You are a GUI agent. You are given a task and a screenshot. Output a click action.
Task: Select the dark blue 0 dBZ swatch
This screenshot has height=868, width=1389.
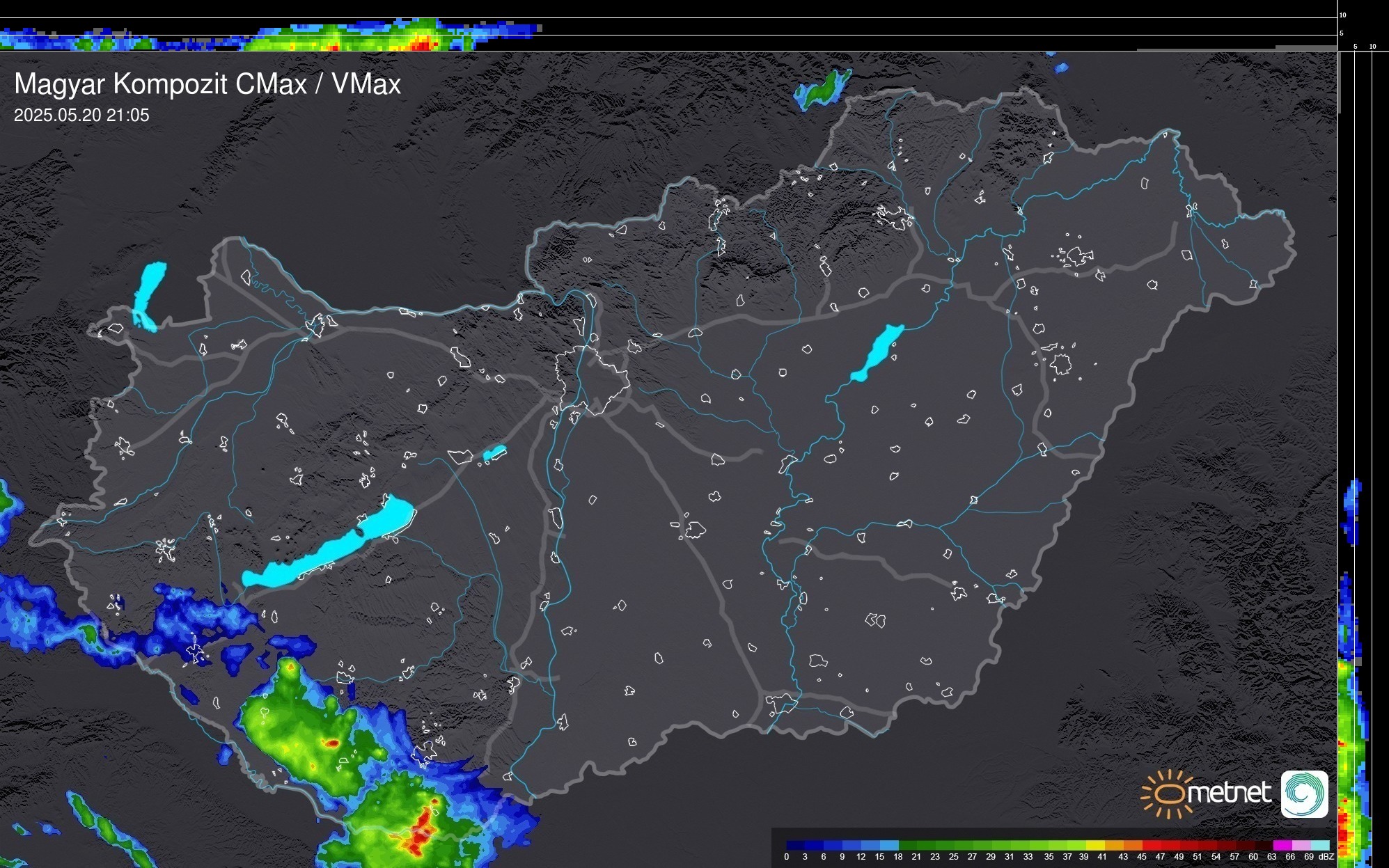coord(795,845)
